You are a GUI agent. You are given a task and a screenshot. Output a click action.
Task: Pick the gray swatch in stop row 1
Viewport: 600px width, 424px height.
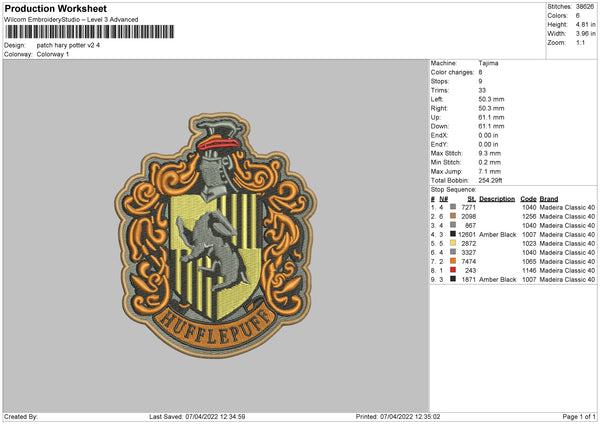coord(453,207)
